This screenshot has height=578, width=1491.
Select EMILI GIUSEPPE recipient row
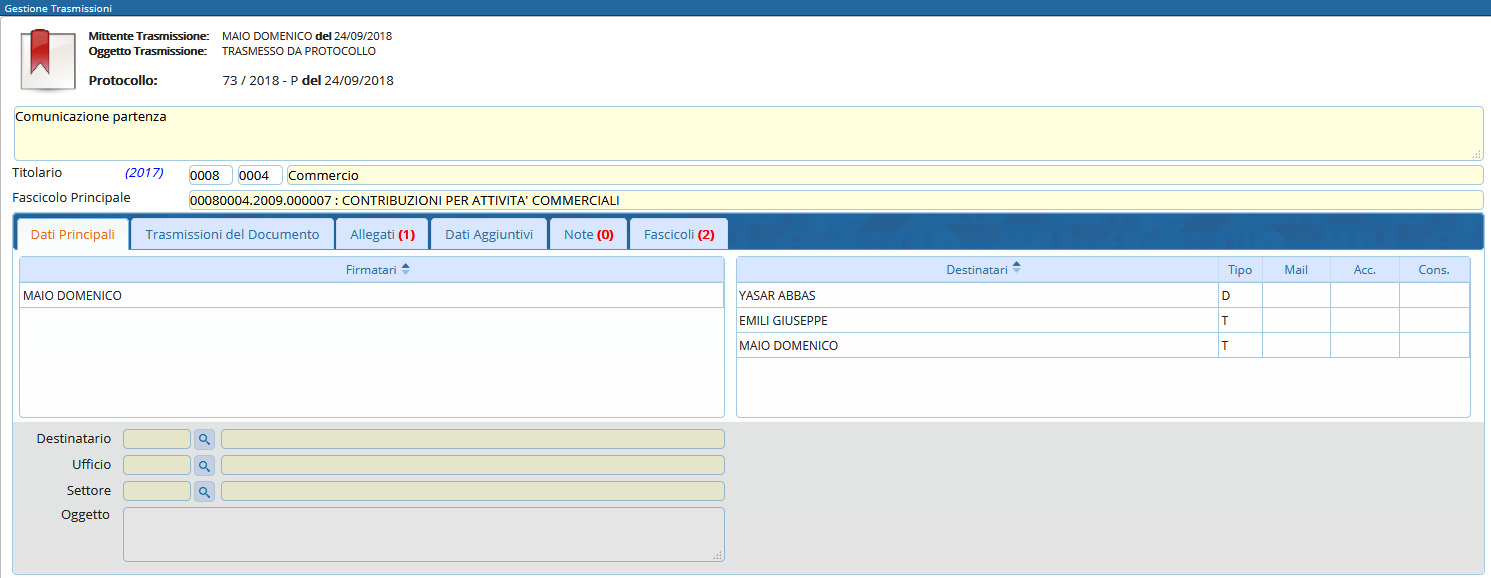pyautogui.click(x=975, y=320)
